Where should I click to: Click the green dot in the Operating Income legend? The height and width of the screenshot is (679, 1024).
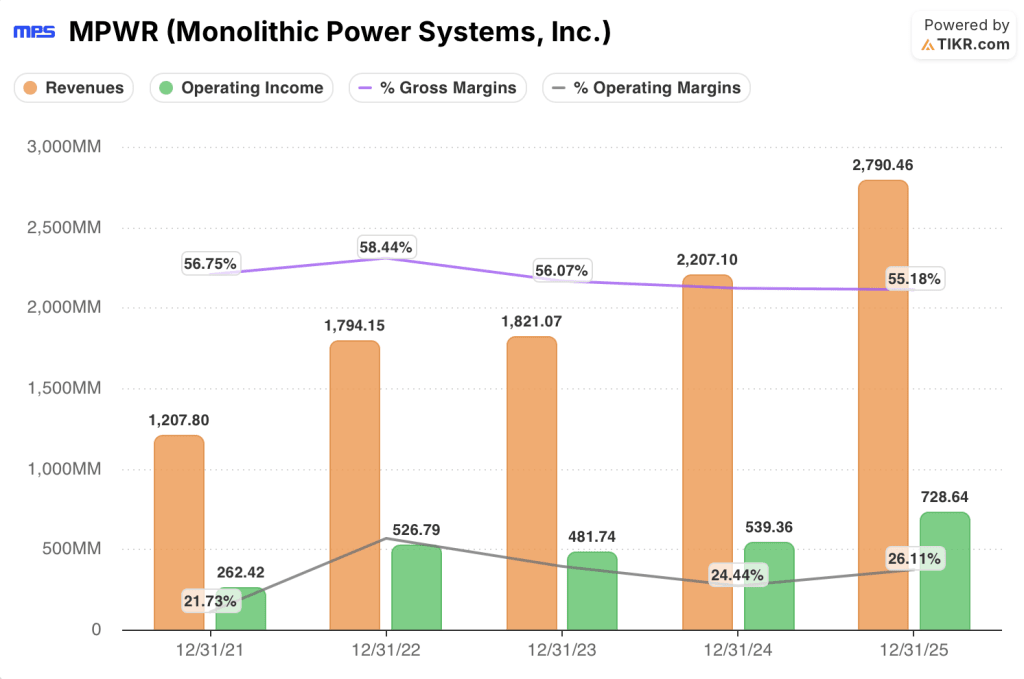166,88
